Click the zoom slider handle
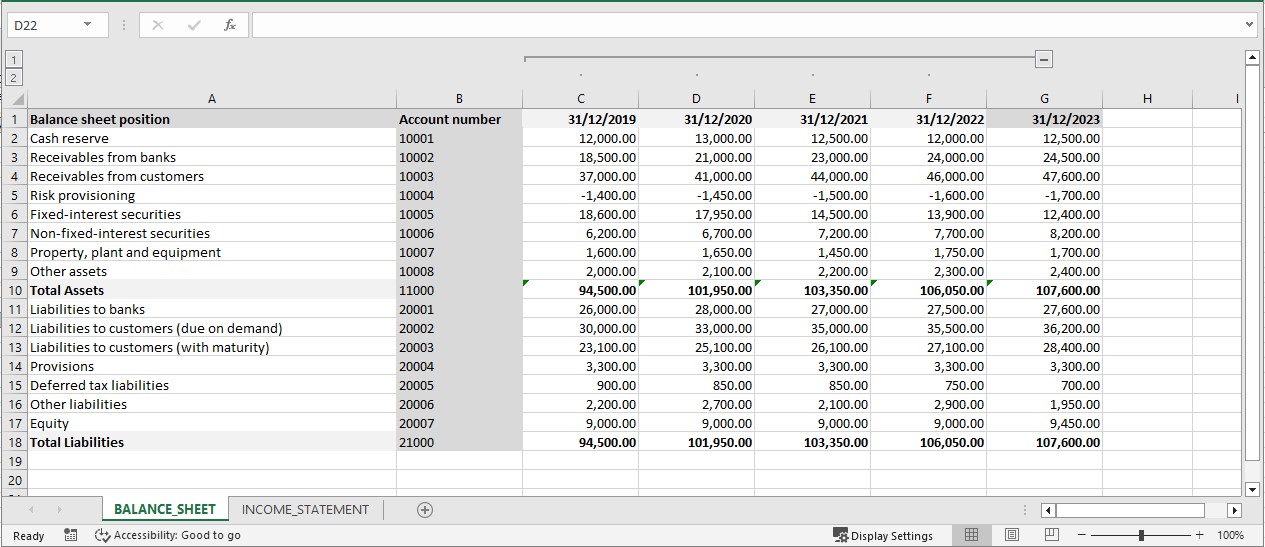This screenshot has width=1265, height=547. [1141, 535]
